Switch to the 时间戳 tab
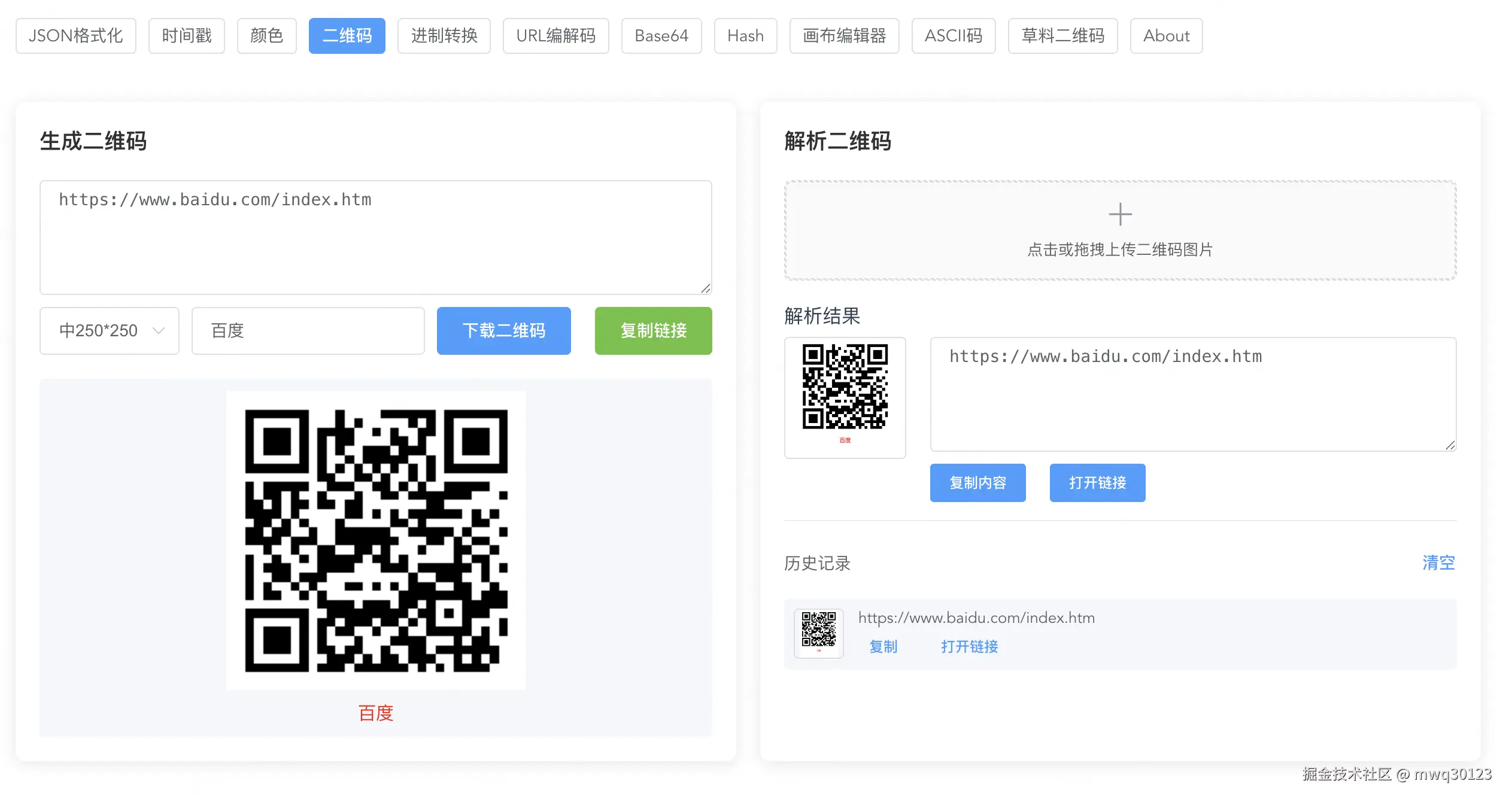 coord(187,36)
